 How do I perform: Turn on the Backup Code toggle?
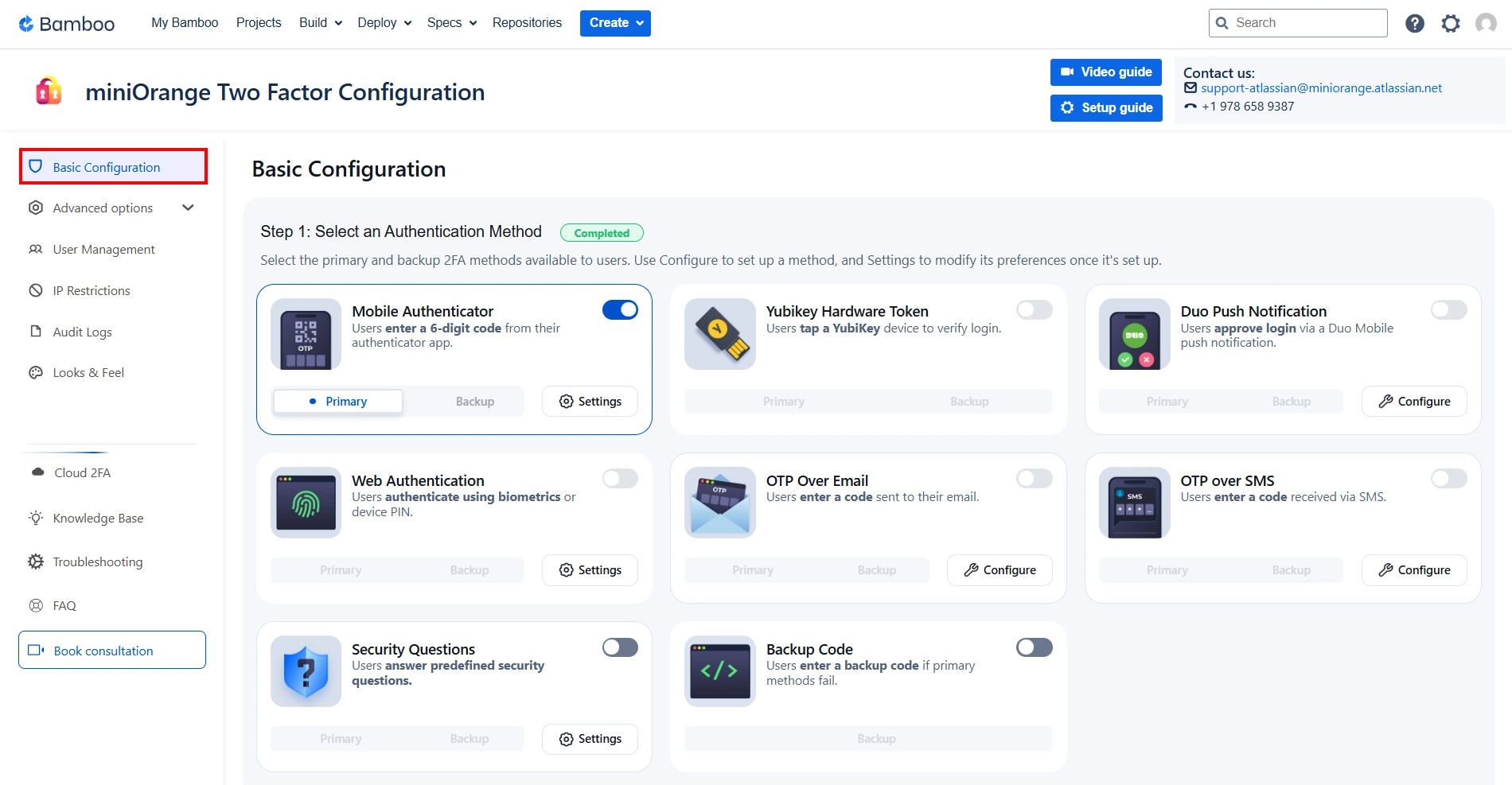click(1034, 647)
